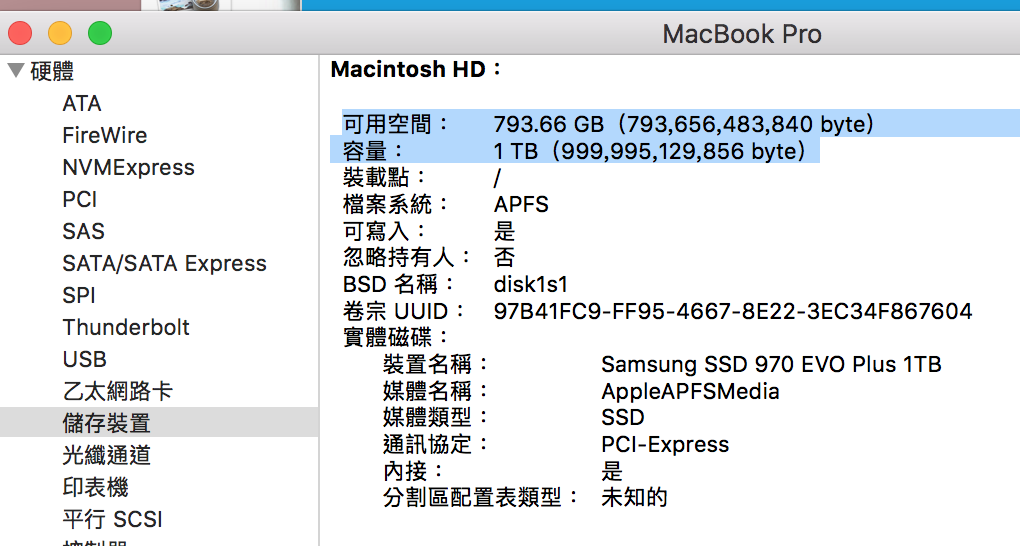This screenshot has width=1020, height=546.
Task: Open 乙太網路卡 ethernet card entry
Action: (118, 391)
